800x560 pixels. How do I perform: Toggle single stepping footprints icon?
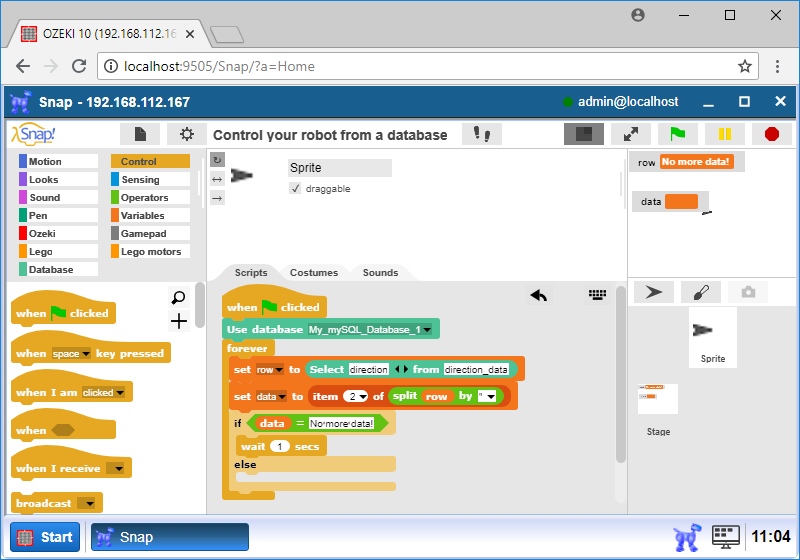coord(482,134)
